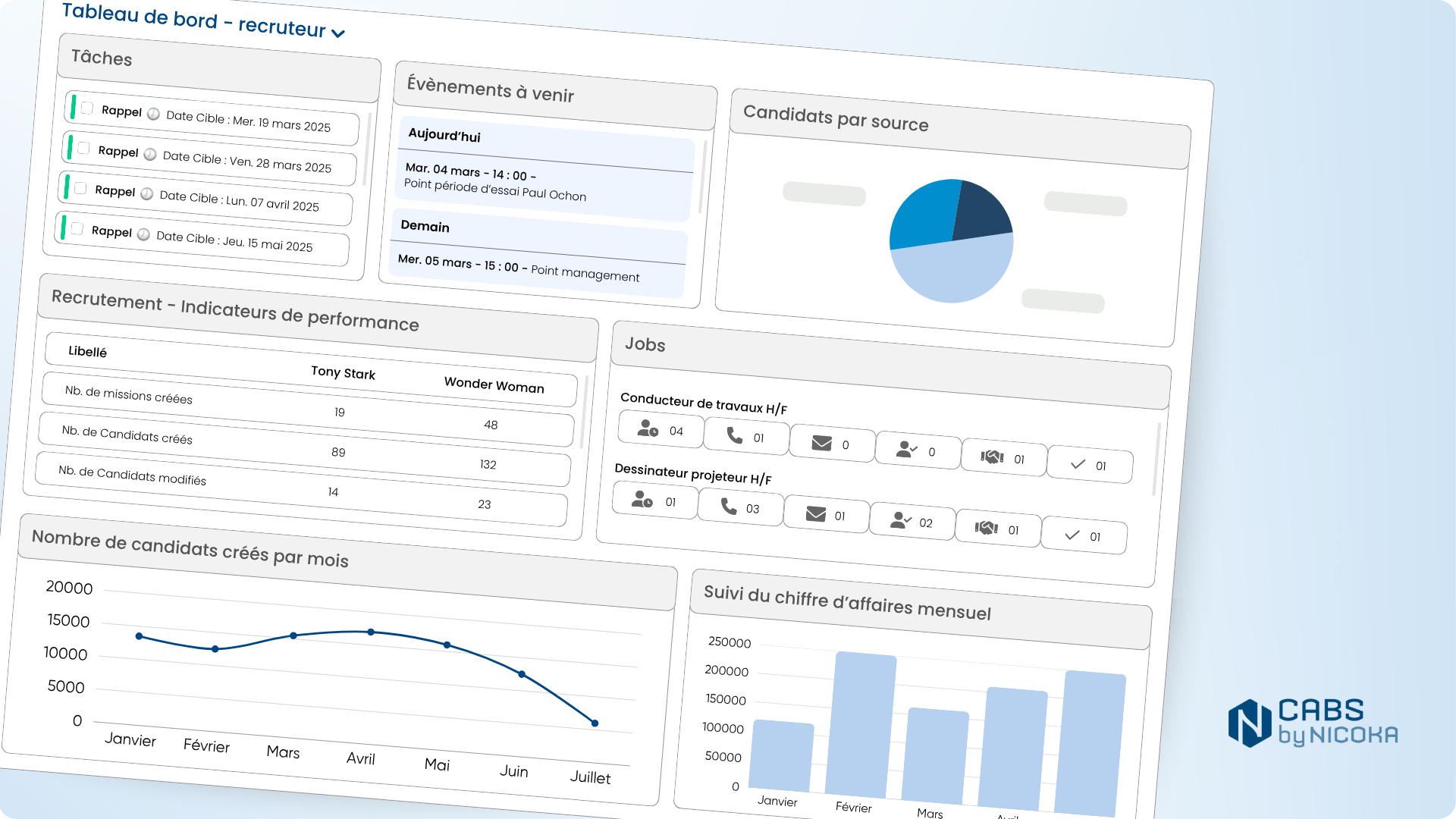Click the envelope icon for Conducteur de travaux

click(x=822, y=443)
